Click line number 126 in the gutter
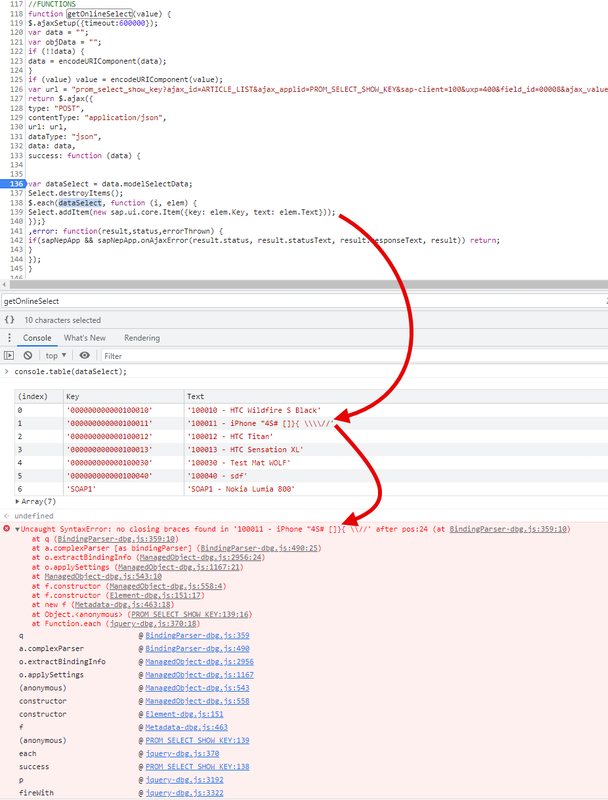Screen dimensions: 608x800 [x=16, y=89]
